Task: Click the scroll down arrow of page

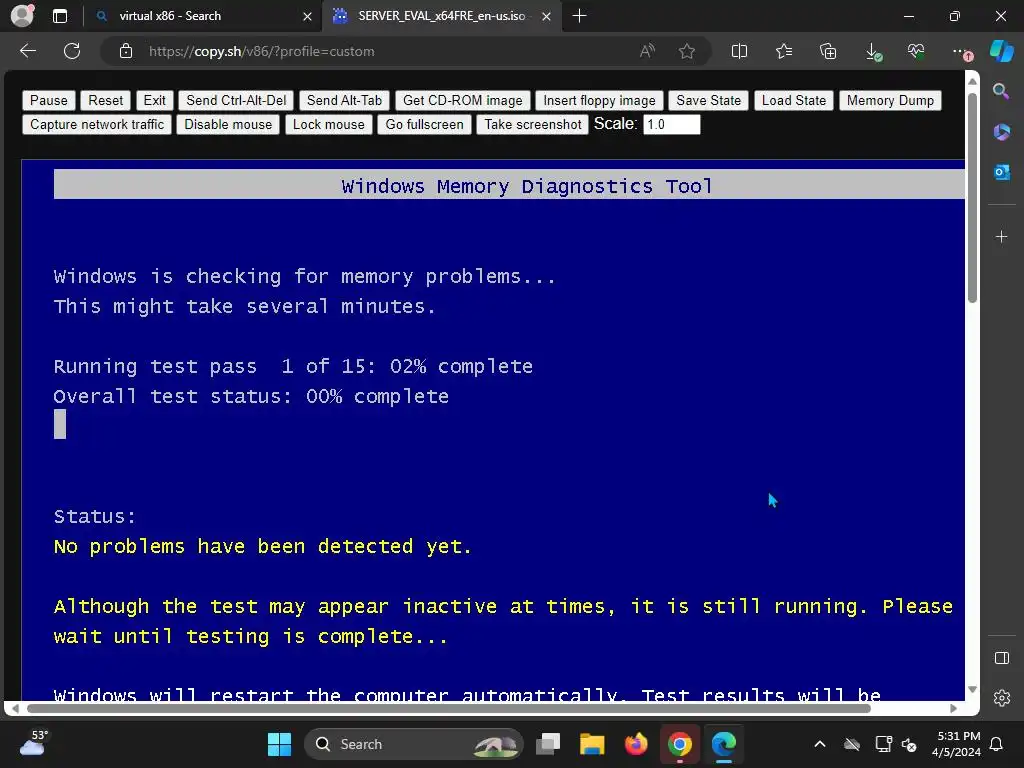Action: click(972, 690)
